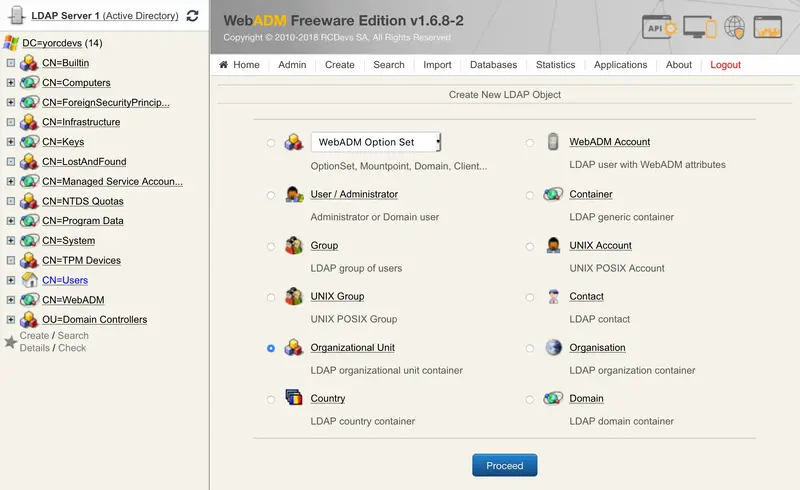Click the Container globe icon
This screenshot has height=490, width=800.
pos(553,194)
